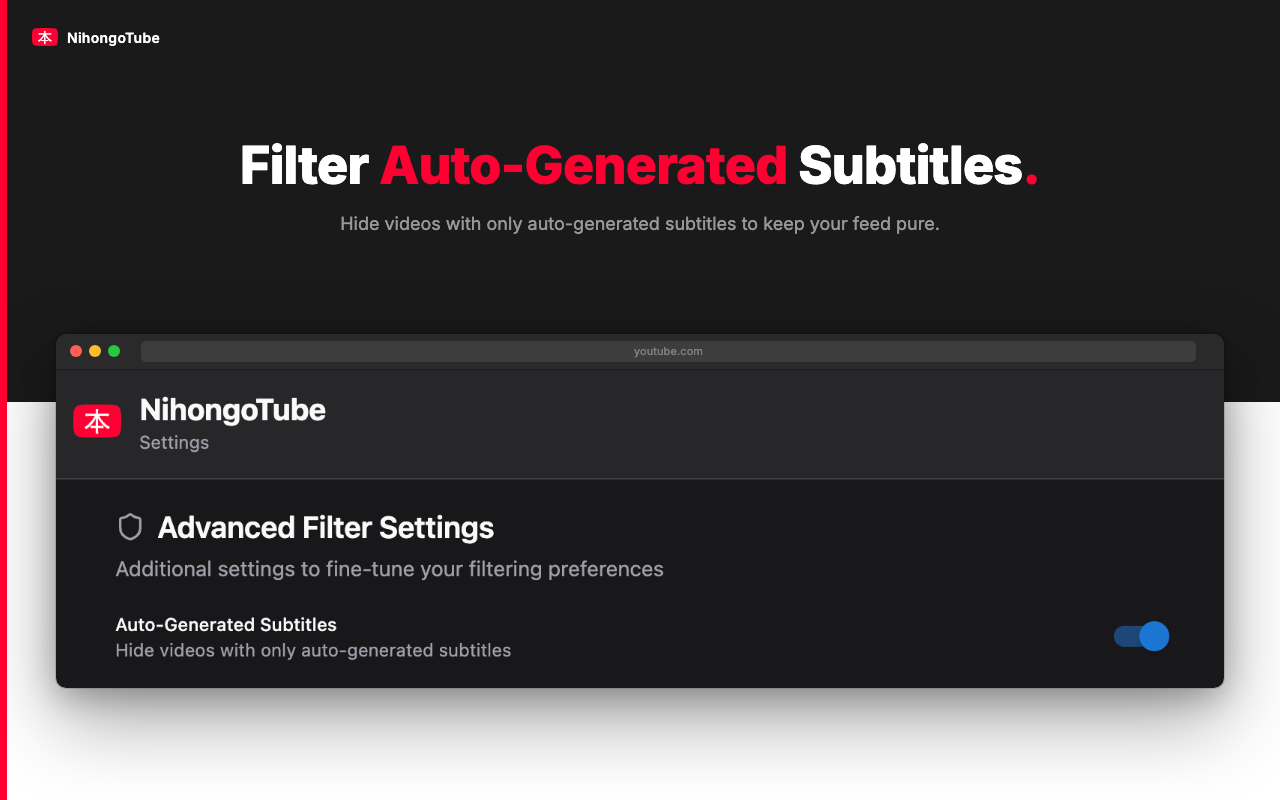Click the large NihongoTube title in panel
Viewport: 1280px width, 800px height.
tap(233, 410)
